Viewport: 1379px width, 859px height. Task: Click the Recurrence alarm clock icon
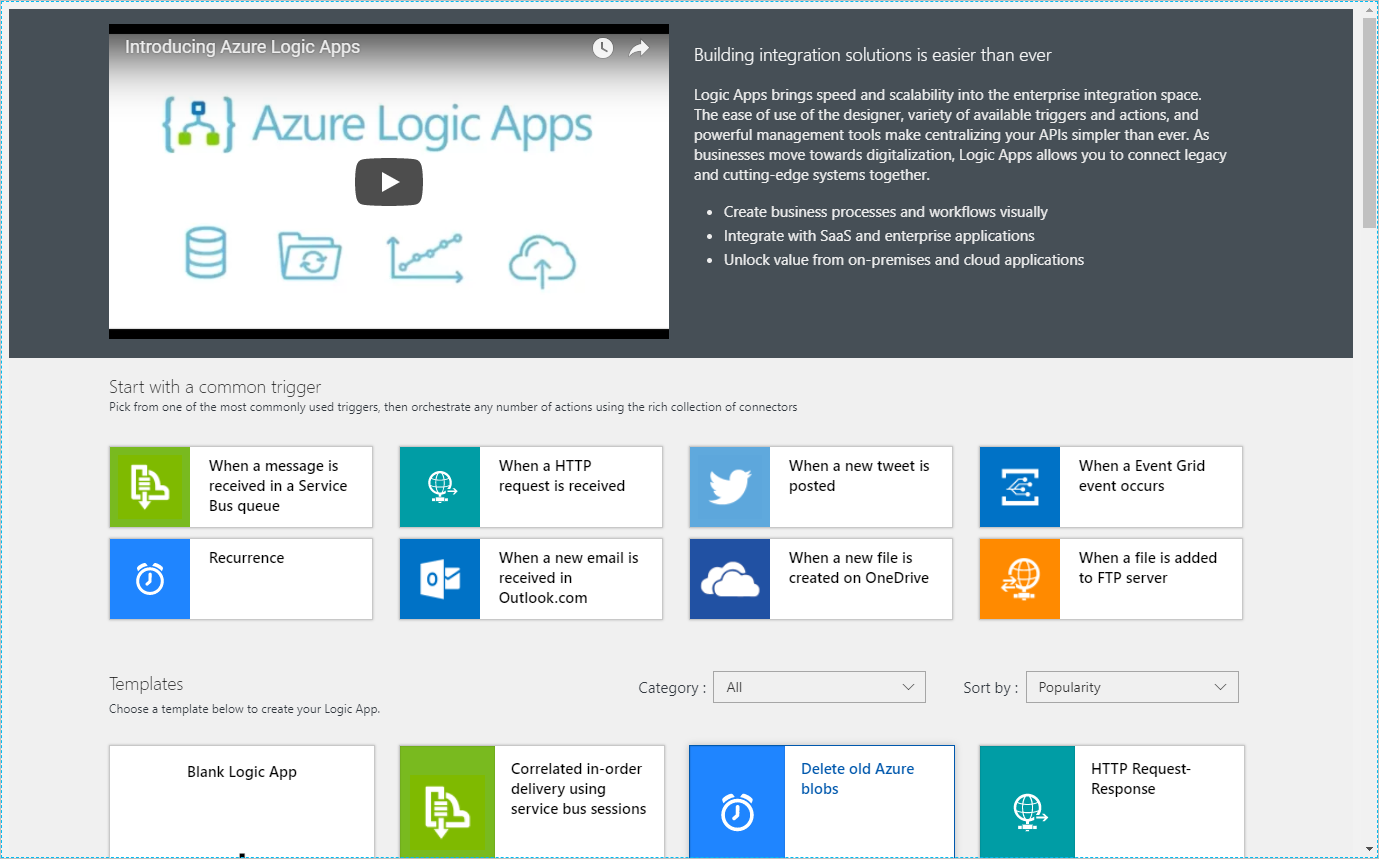(150, 579)
